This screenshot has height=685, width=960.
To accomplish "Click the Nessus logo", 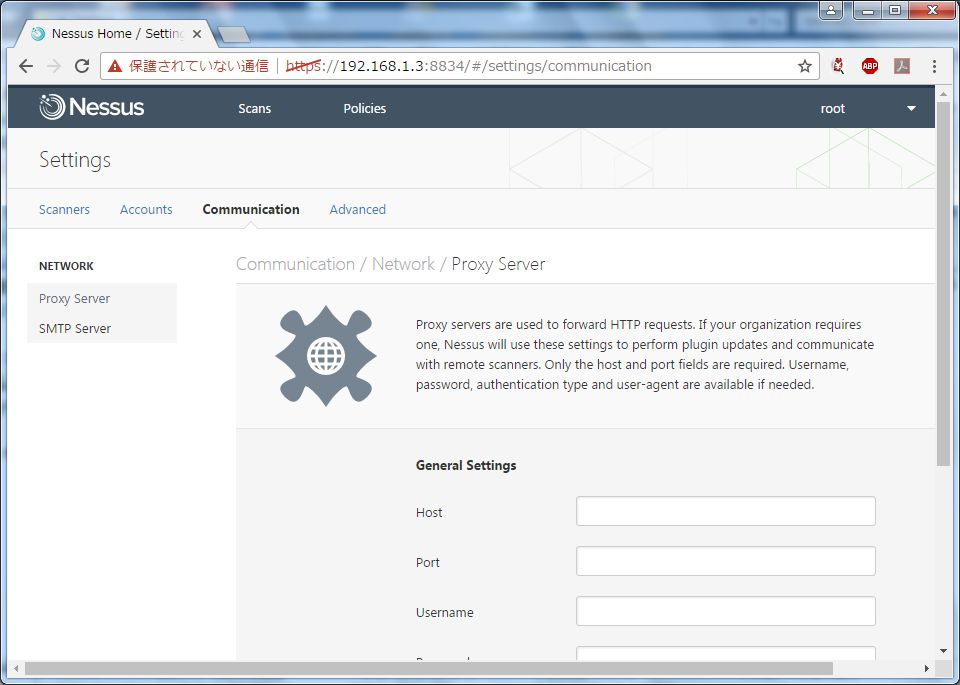I will tap(92, 107).
